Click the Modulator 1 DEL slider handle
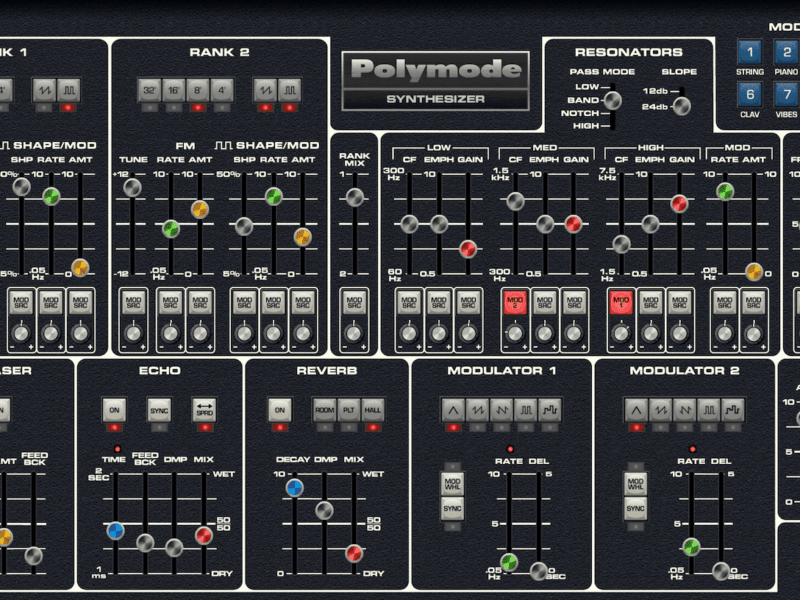This screenshot has height=600, width=800. [x=538, y=571]
